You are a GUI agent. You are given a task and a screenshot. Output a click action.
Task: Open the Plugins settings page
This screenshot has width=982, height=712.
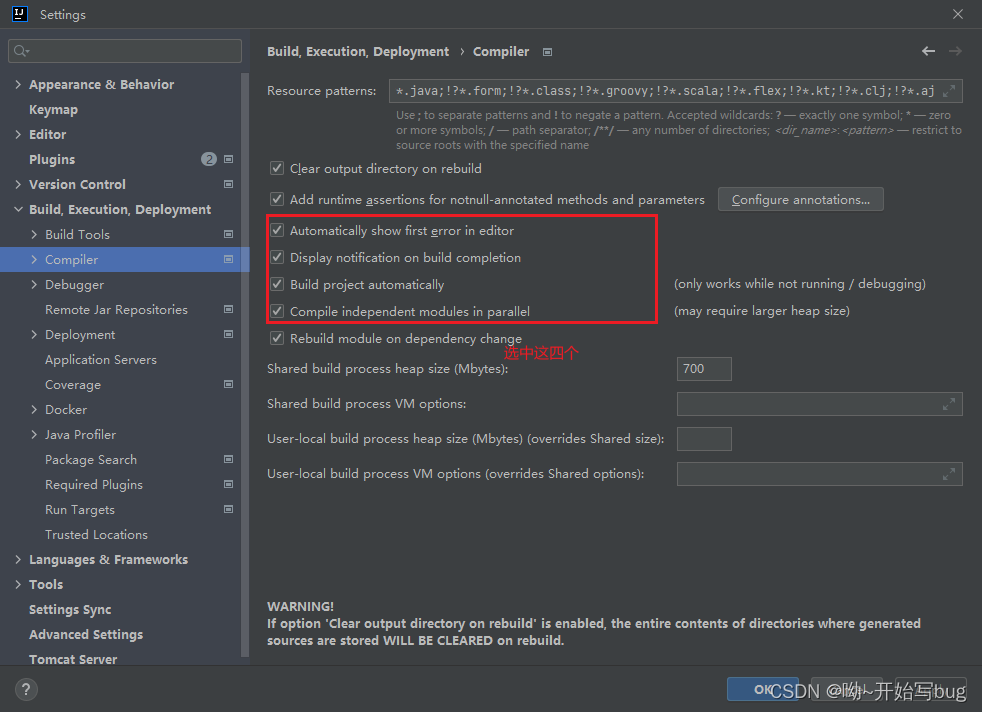pos(52,160)
